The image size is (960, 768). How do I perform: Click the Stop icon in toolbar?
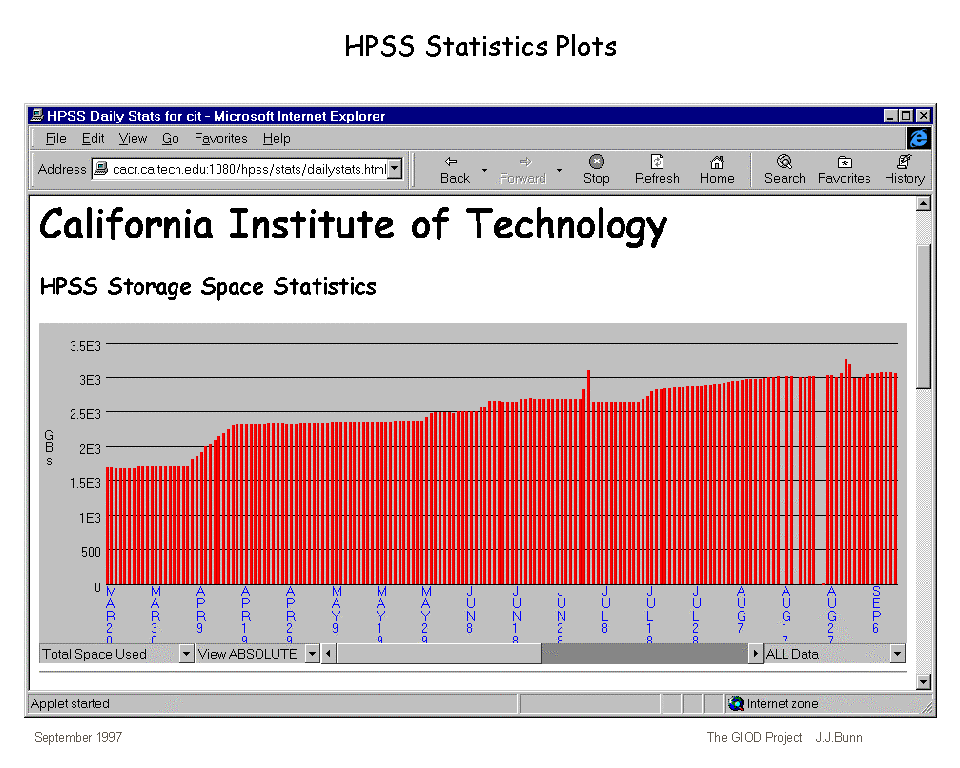click(596, 161)
